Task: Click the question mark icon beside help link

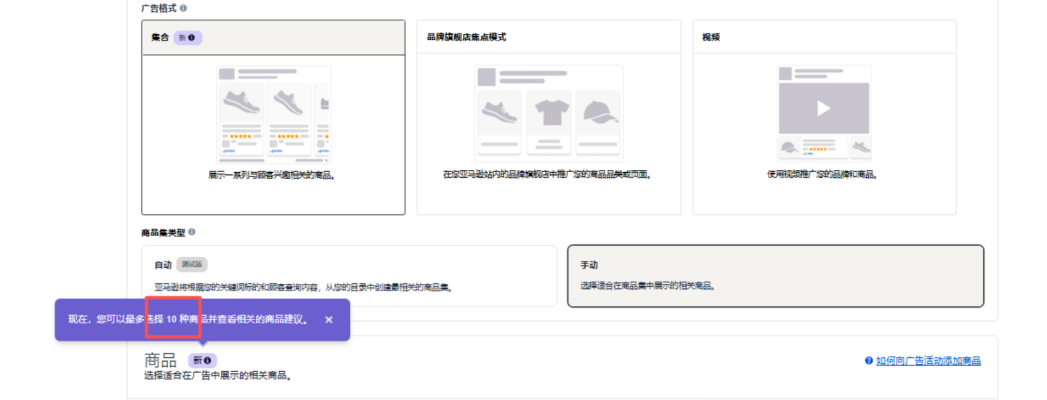Action: pyautogui.click(x=869, y=361)
